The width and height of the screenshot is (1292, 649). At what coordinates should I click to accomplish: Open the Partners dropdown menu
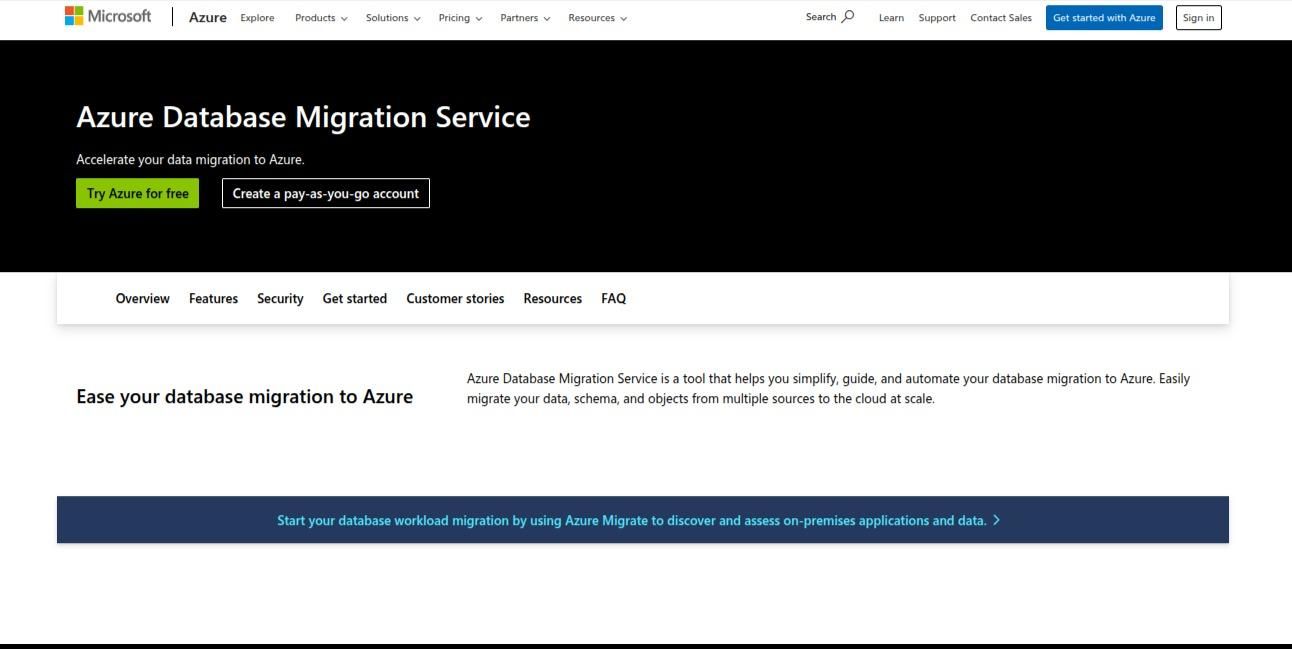pyautogui.click(x=525, y=18)
